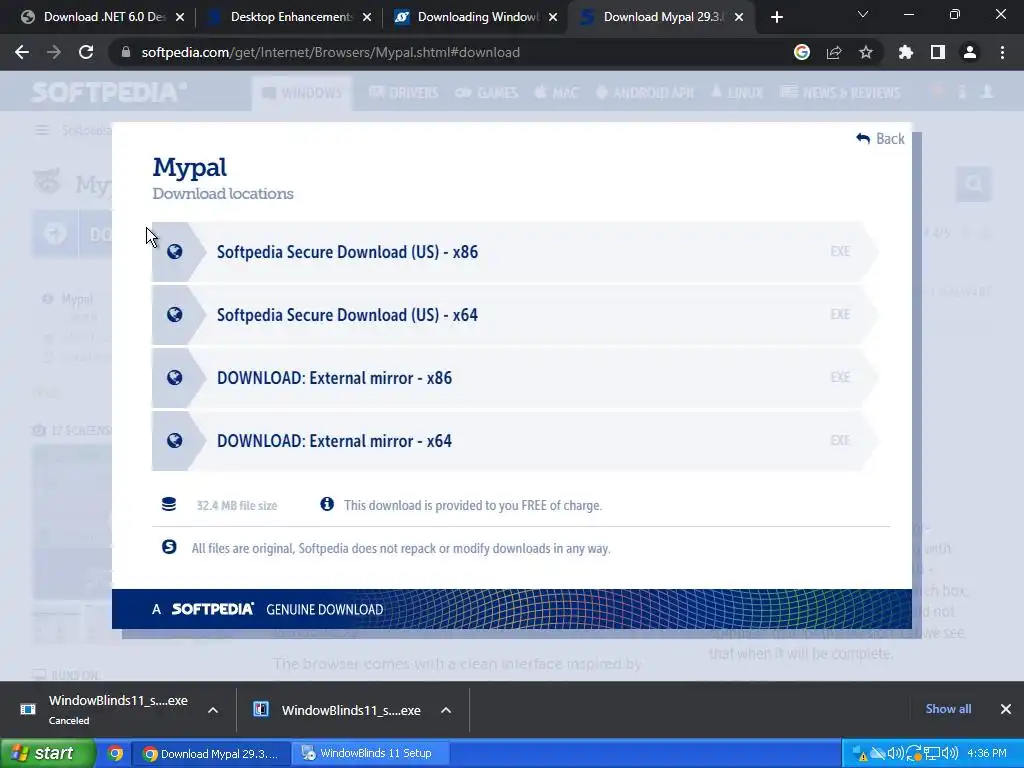Close the Download Mypal tab
This screenshot has height=768, width=1024.
(739, 17)
